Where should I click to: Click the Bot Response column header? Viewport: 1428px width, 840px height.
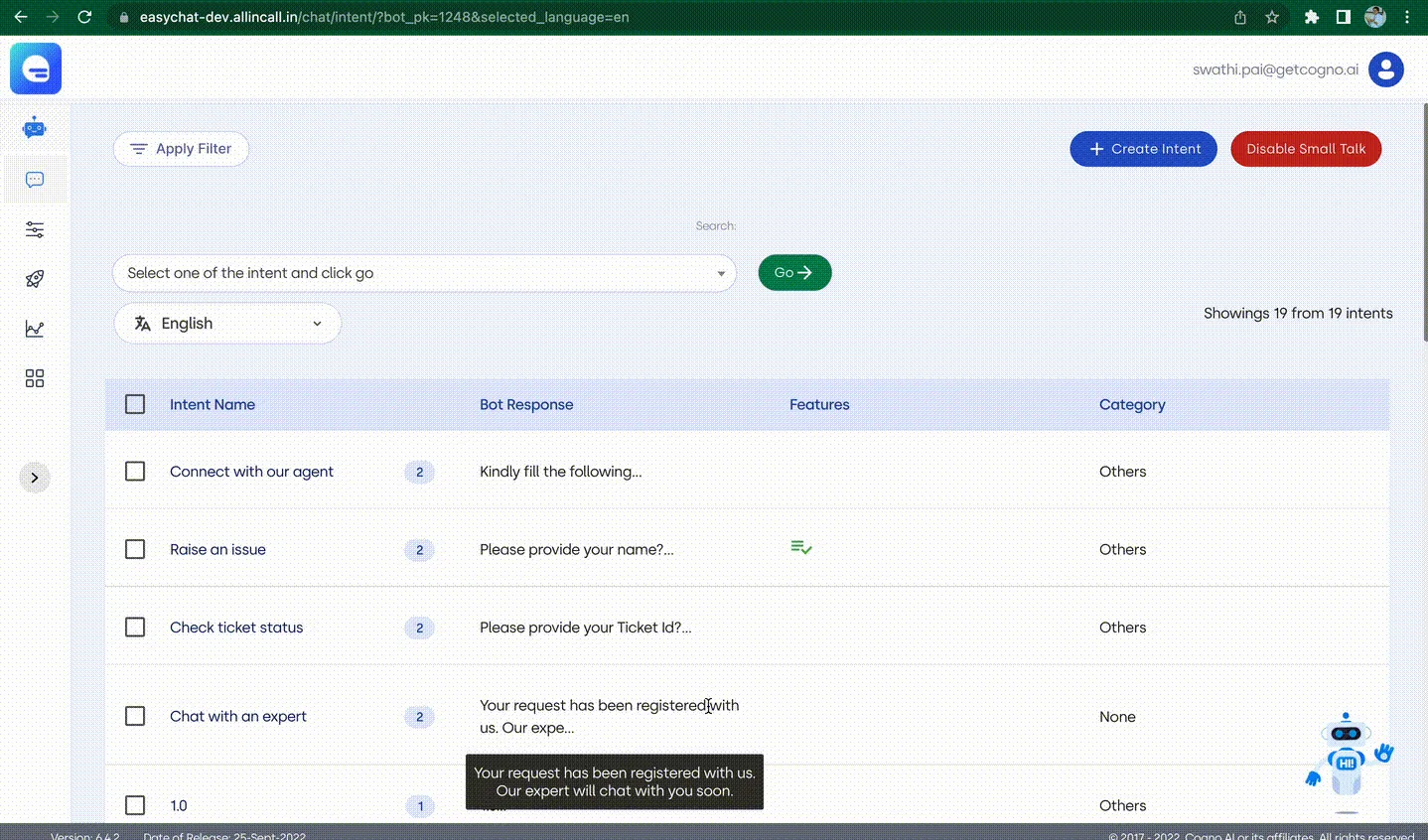coord(526,404)
